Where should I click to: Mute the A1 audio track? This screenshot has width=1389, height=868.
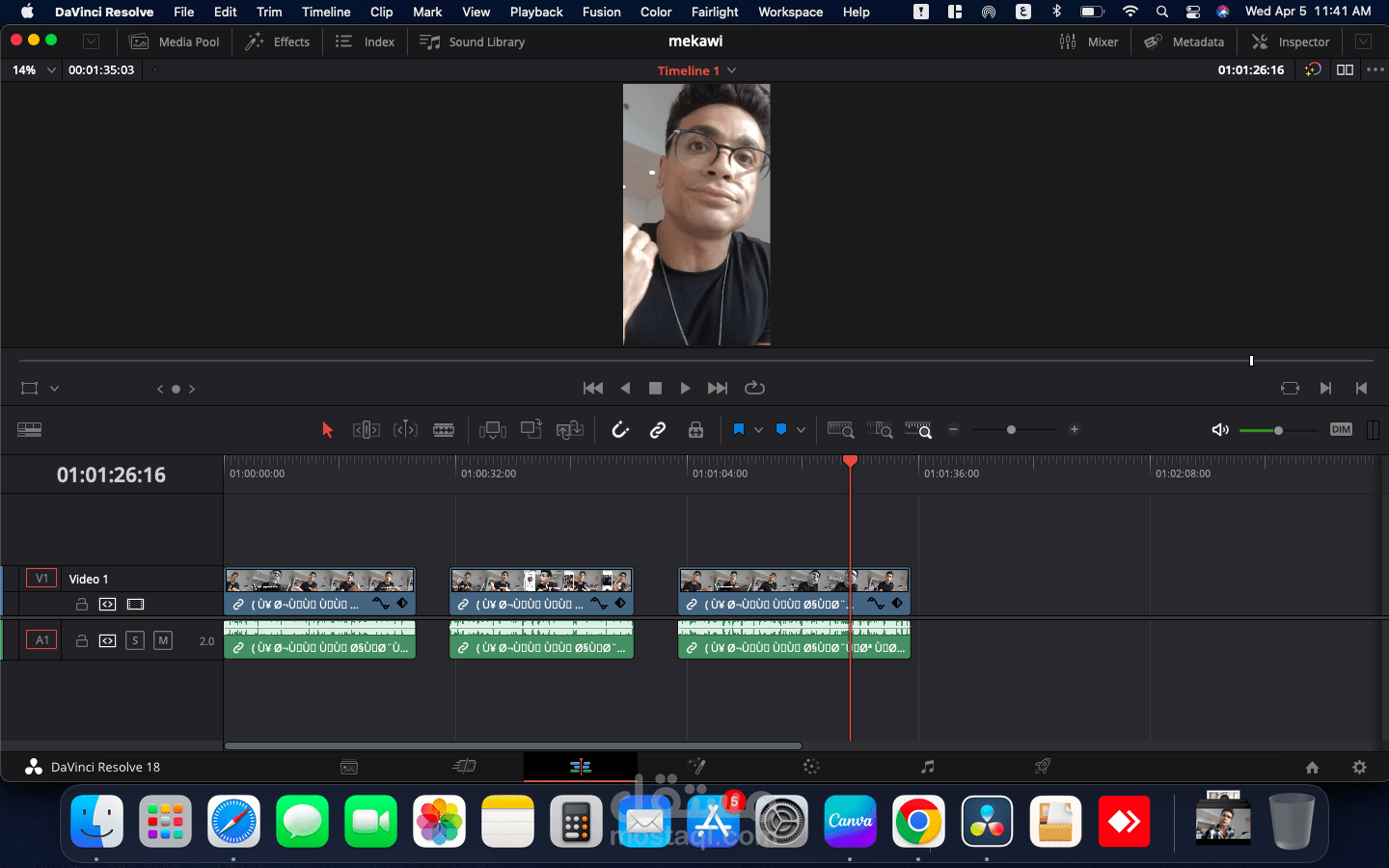163,639
